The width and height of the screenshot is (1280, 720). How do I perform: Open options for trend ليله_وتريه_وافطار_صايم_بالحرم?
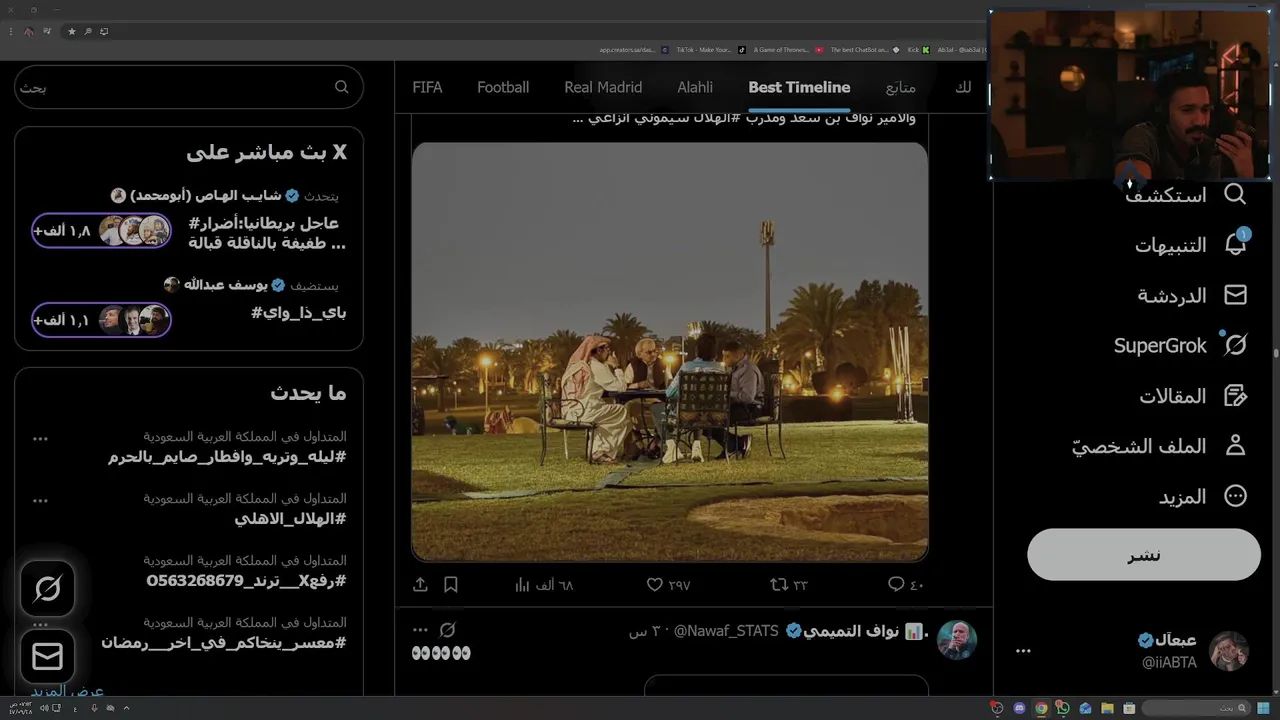40,438
